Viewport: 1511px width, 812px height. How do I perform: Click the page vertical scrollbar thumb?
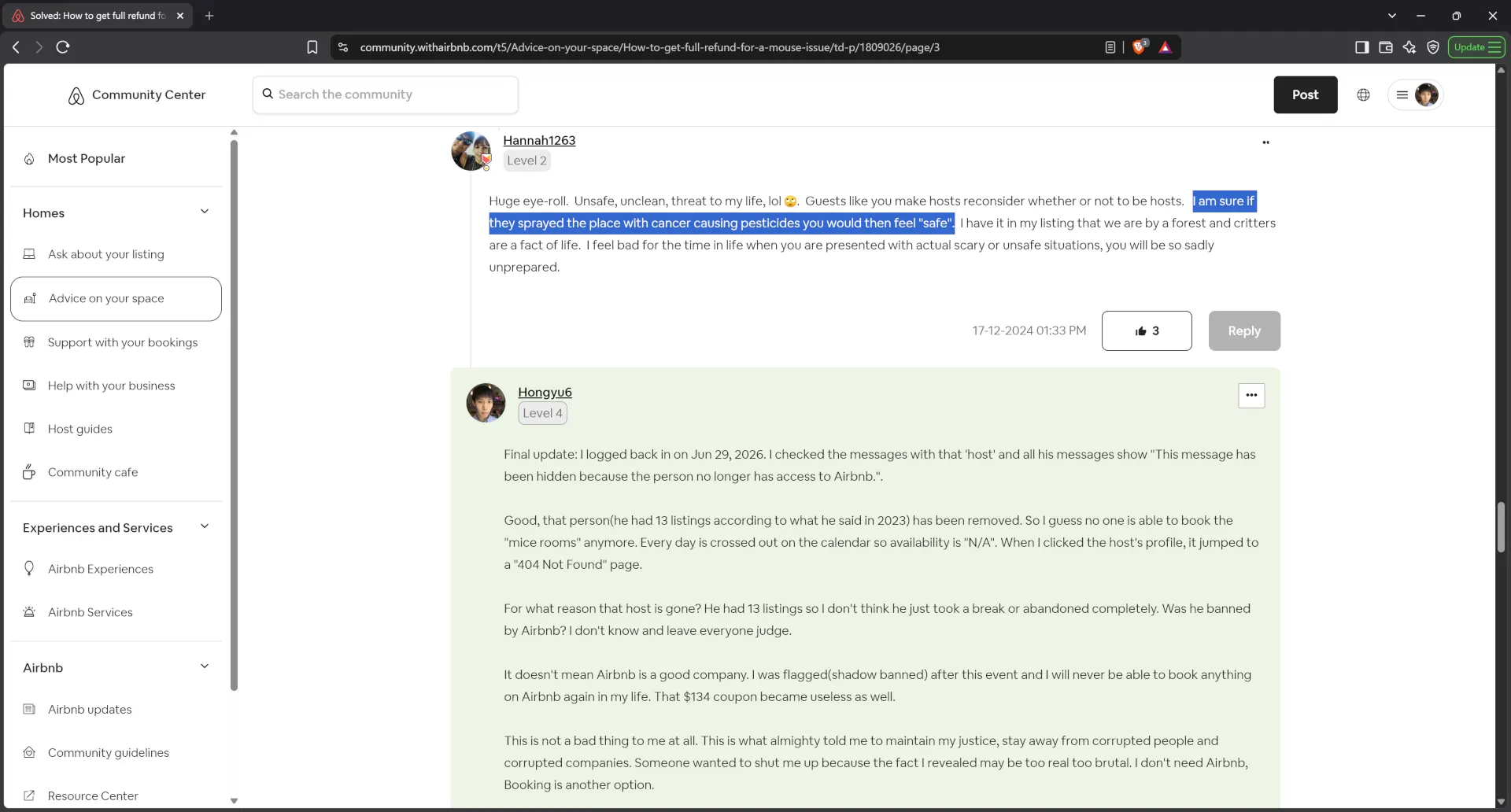click(1501, 527)
